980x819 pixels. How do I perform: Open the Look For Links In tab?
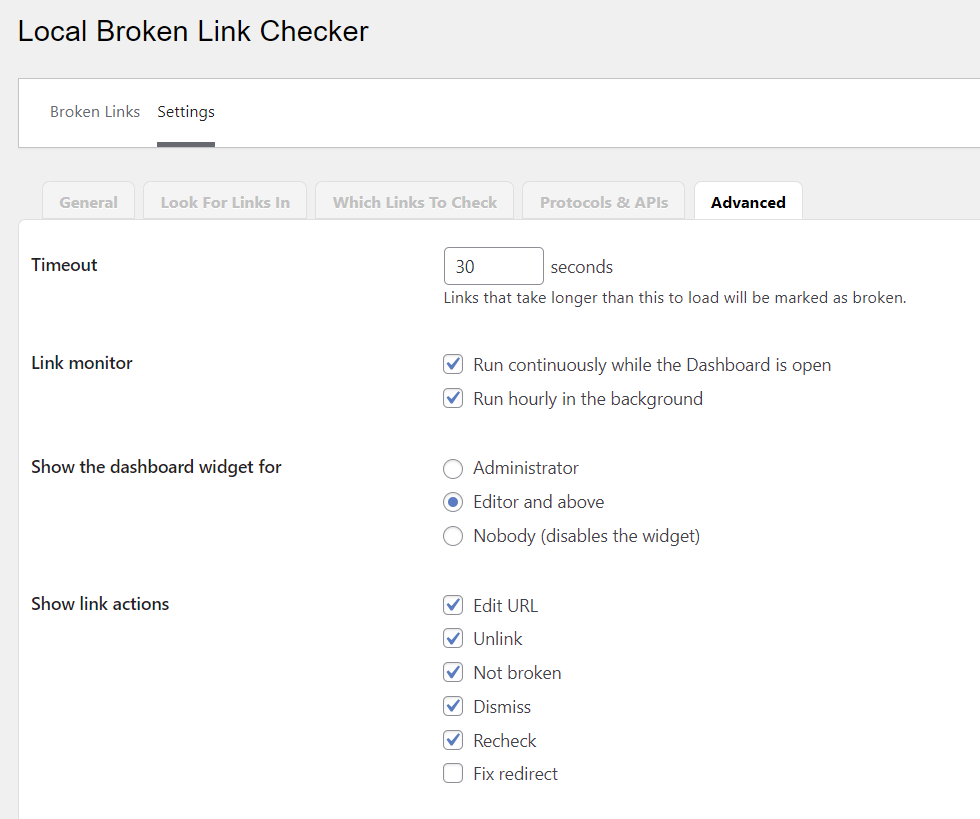224,201
